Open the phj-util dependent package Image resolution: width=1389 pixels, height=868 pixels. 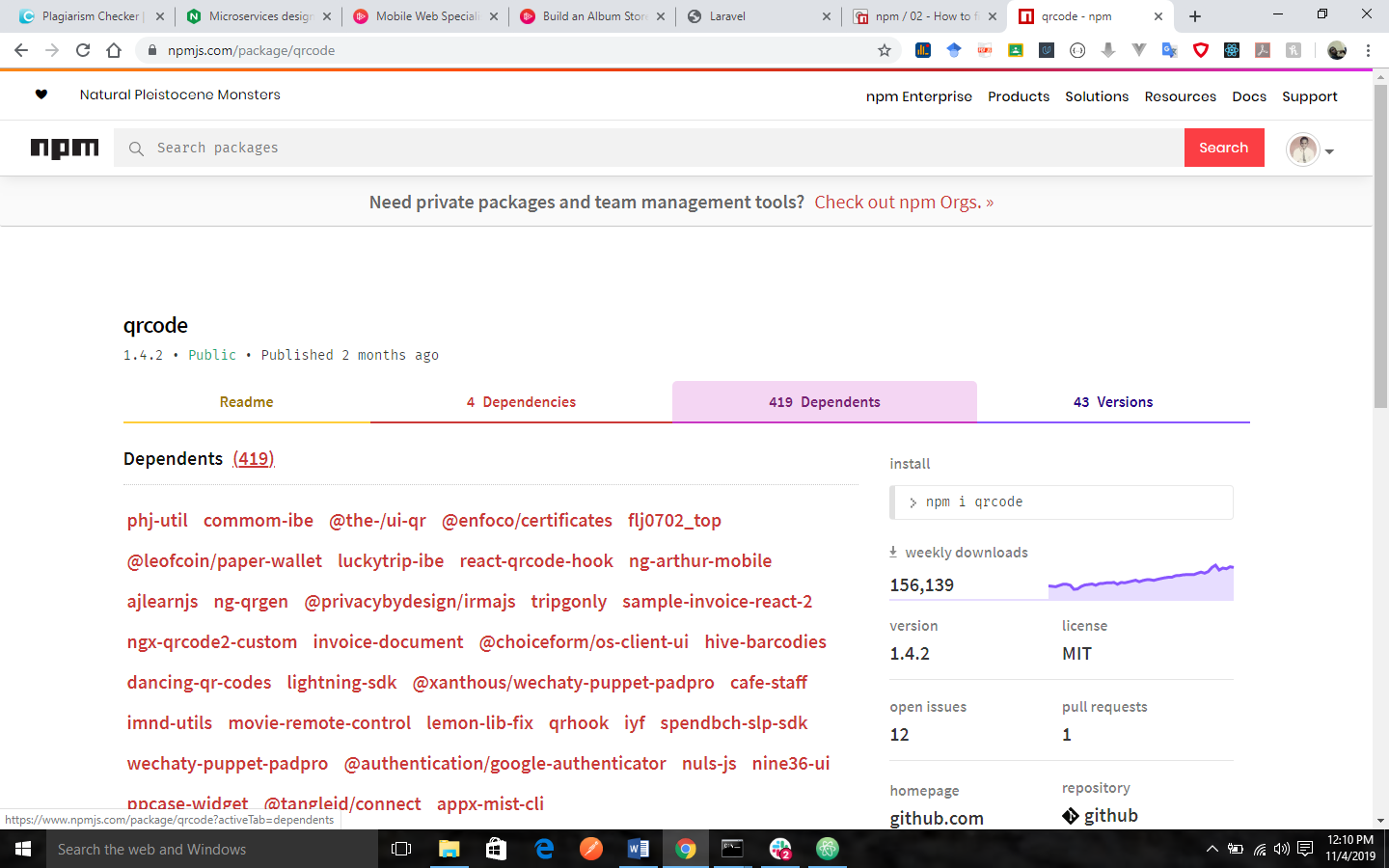point(157,521)
